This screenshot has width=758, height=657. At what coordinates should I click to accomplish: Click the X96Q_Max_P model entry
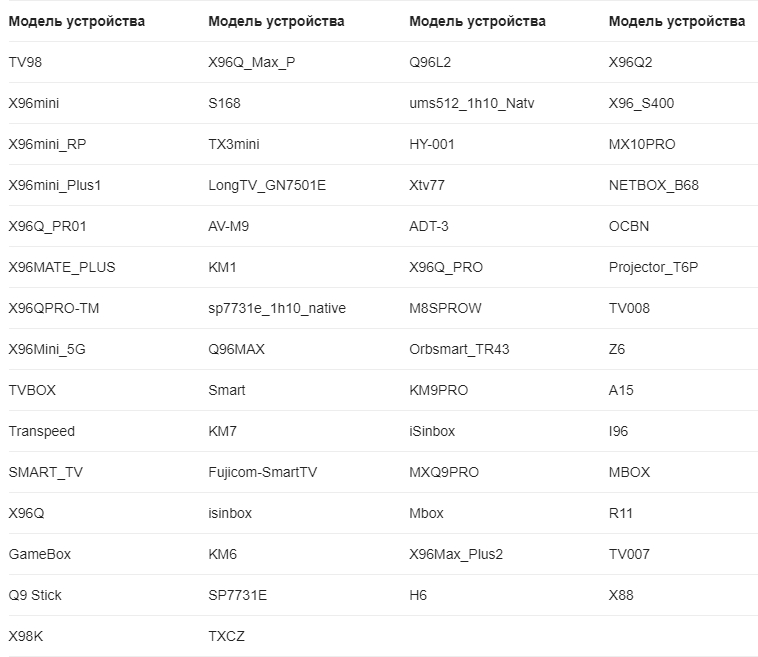click(x=251, y=62)
